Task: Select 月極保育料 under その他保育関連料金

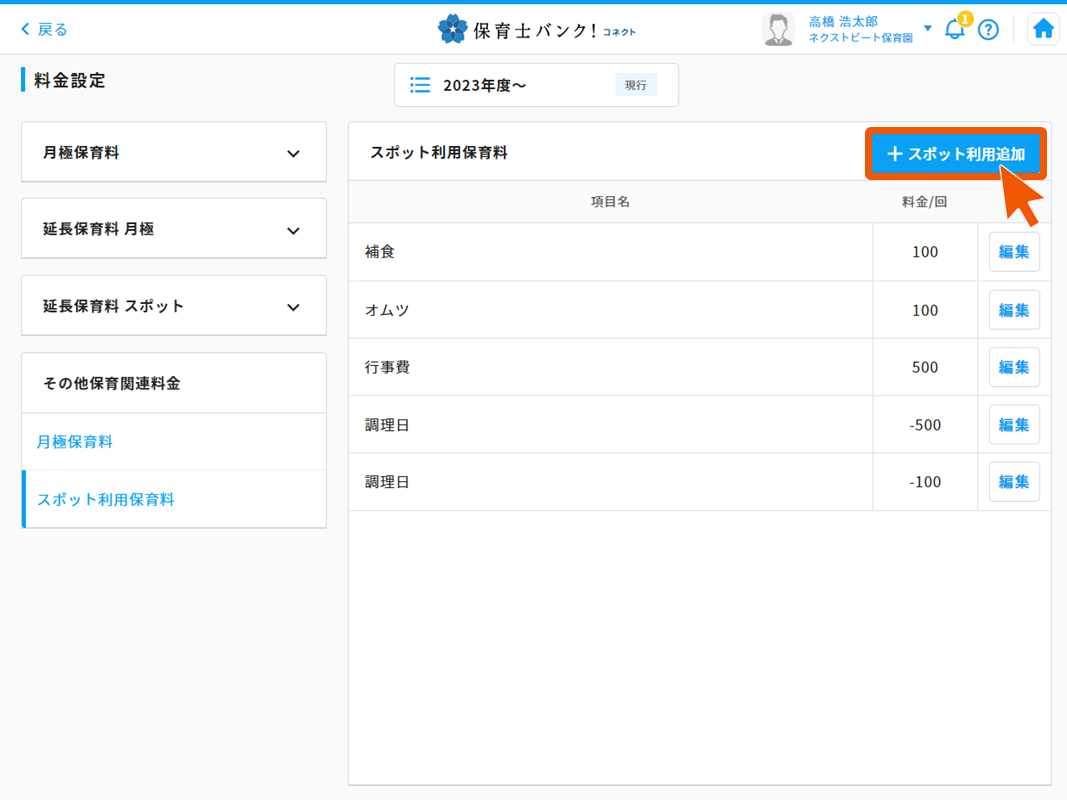Action: click(75, 441)
